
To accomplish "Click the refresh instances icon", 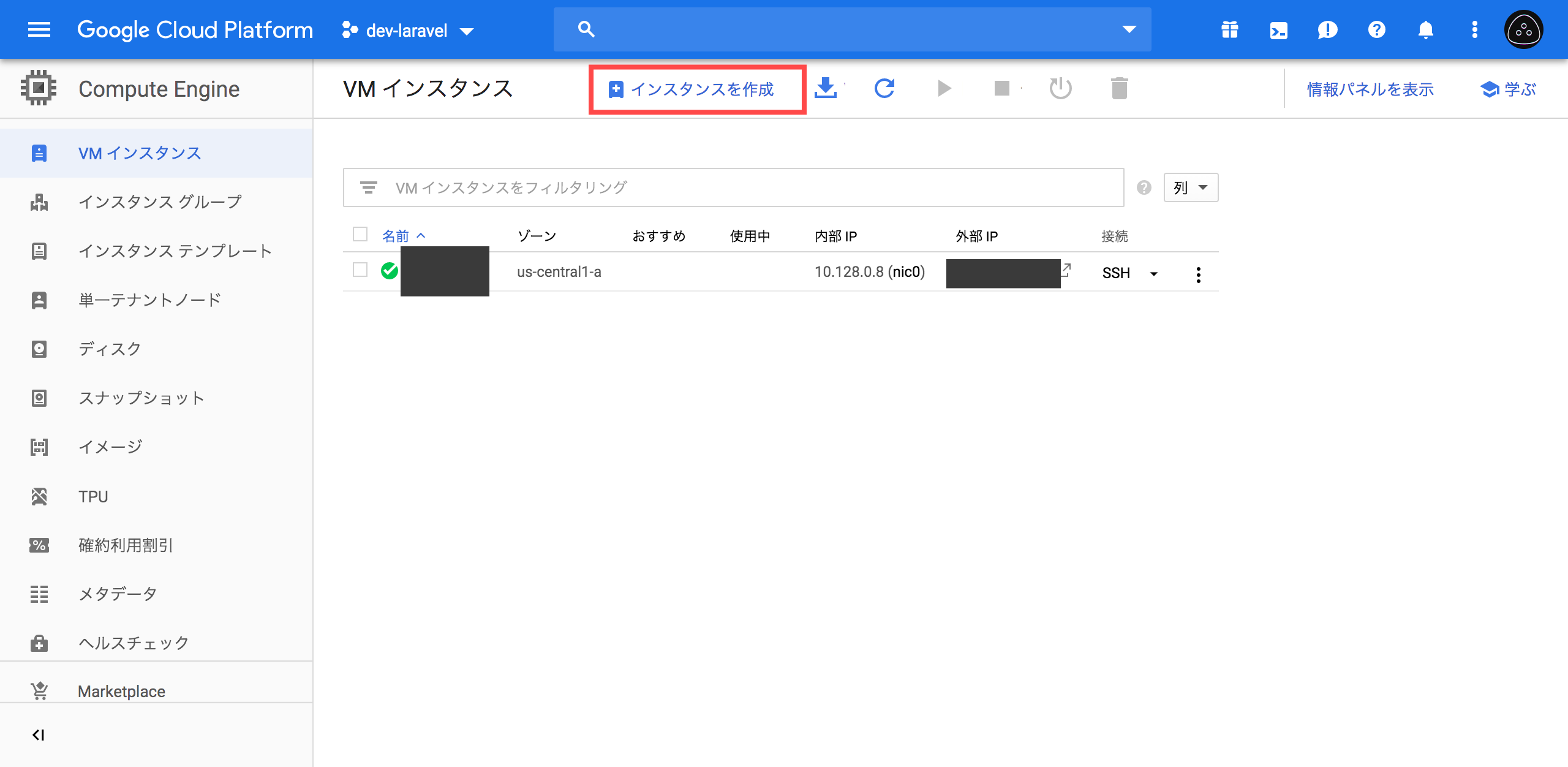I will [884, 89].
